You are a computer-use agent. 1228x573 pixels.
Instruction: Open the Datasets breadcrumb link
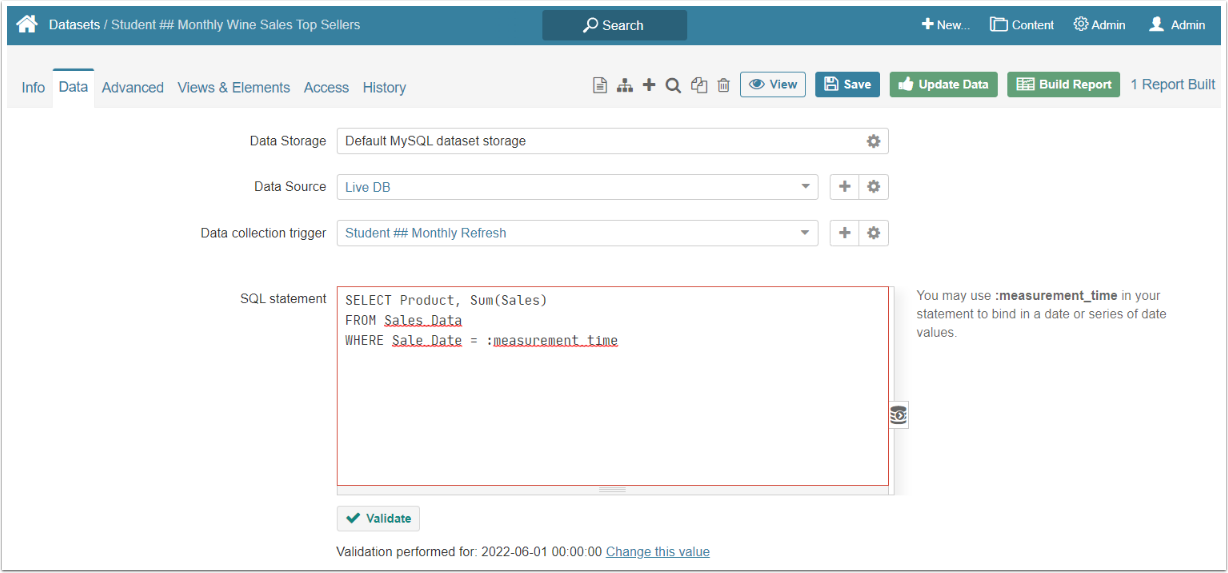[x=74, y=24]
